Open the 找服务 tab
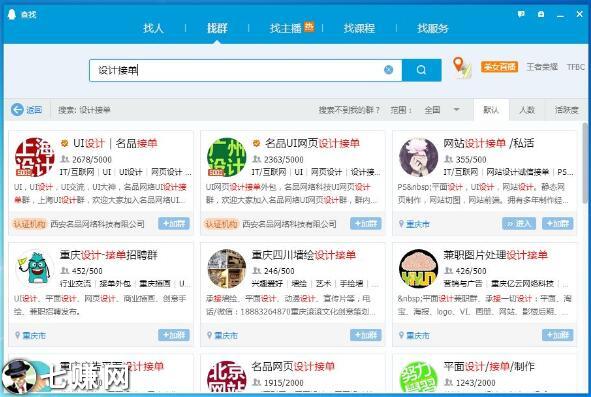Viewport: 591px width, 397px height. coord(433,28)
